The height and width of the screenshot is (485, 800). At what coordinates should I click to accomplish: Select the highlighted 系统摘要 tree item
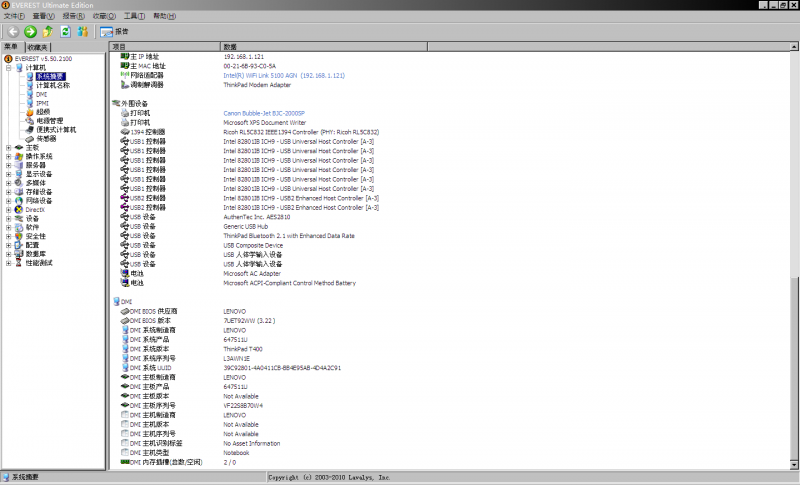pos(50,76)
